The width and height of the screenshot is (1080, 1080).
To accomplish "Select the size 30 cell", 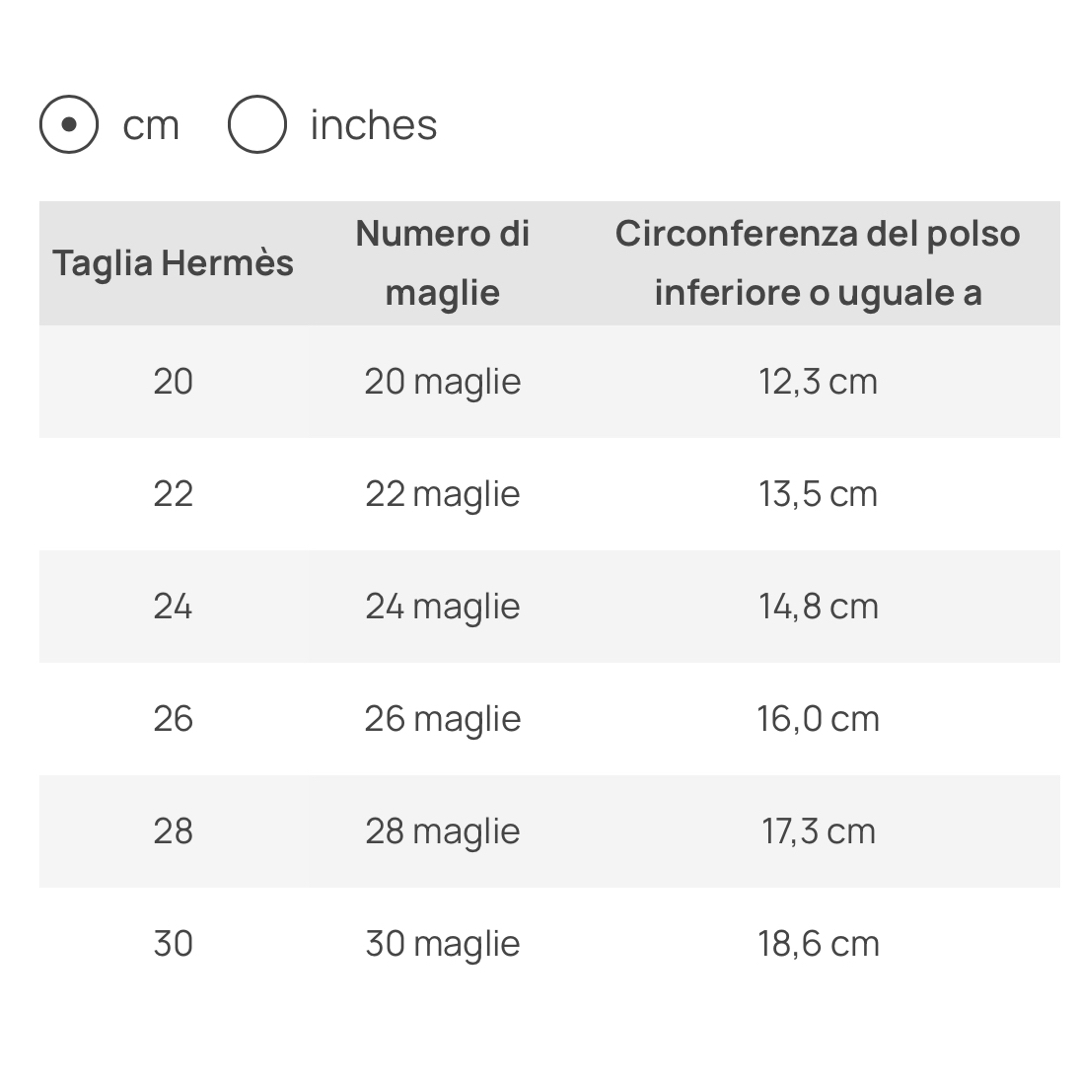I will click(x=173, y=943).
